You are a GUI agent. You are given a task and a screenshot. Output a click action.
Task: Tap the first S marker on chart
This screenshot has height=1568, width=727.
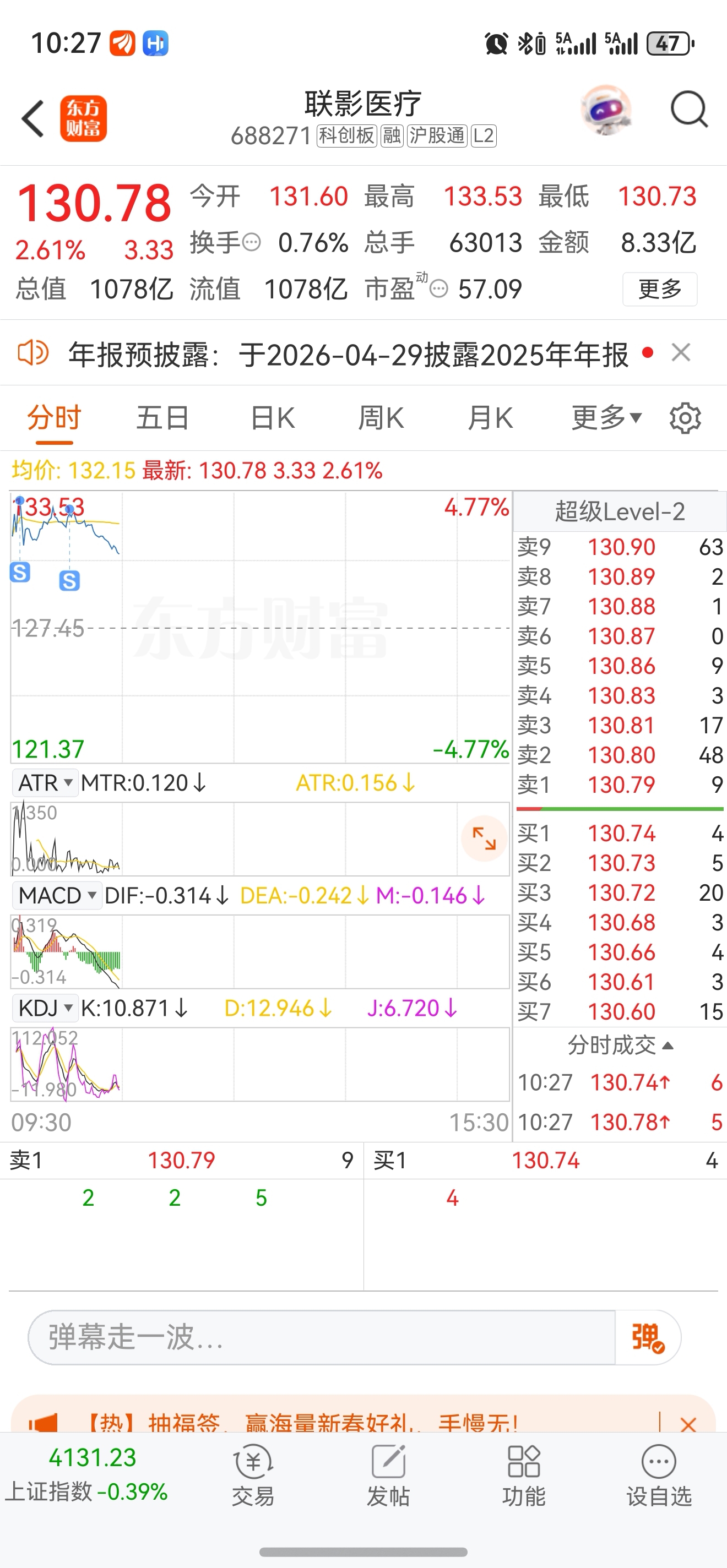click(x=20, y=572)
